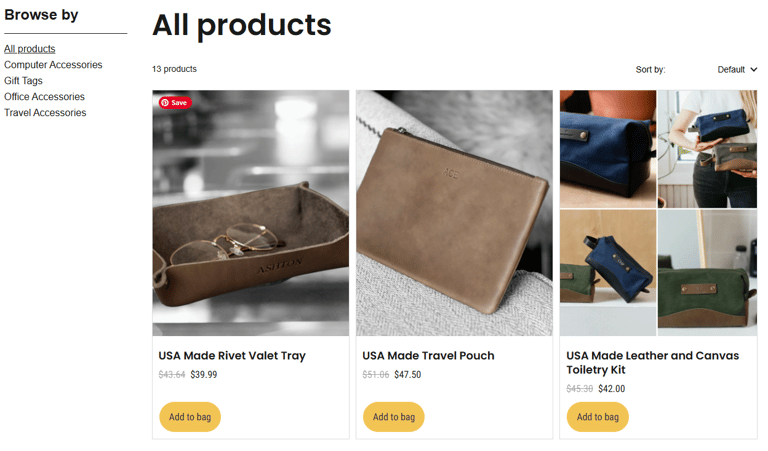This screenshot has height=451, width=768.
Task: Click USA Made Rivet Valet Tray title
Action: 232,356
